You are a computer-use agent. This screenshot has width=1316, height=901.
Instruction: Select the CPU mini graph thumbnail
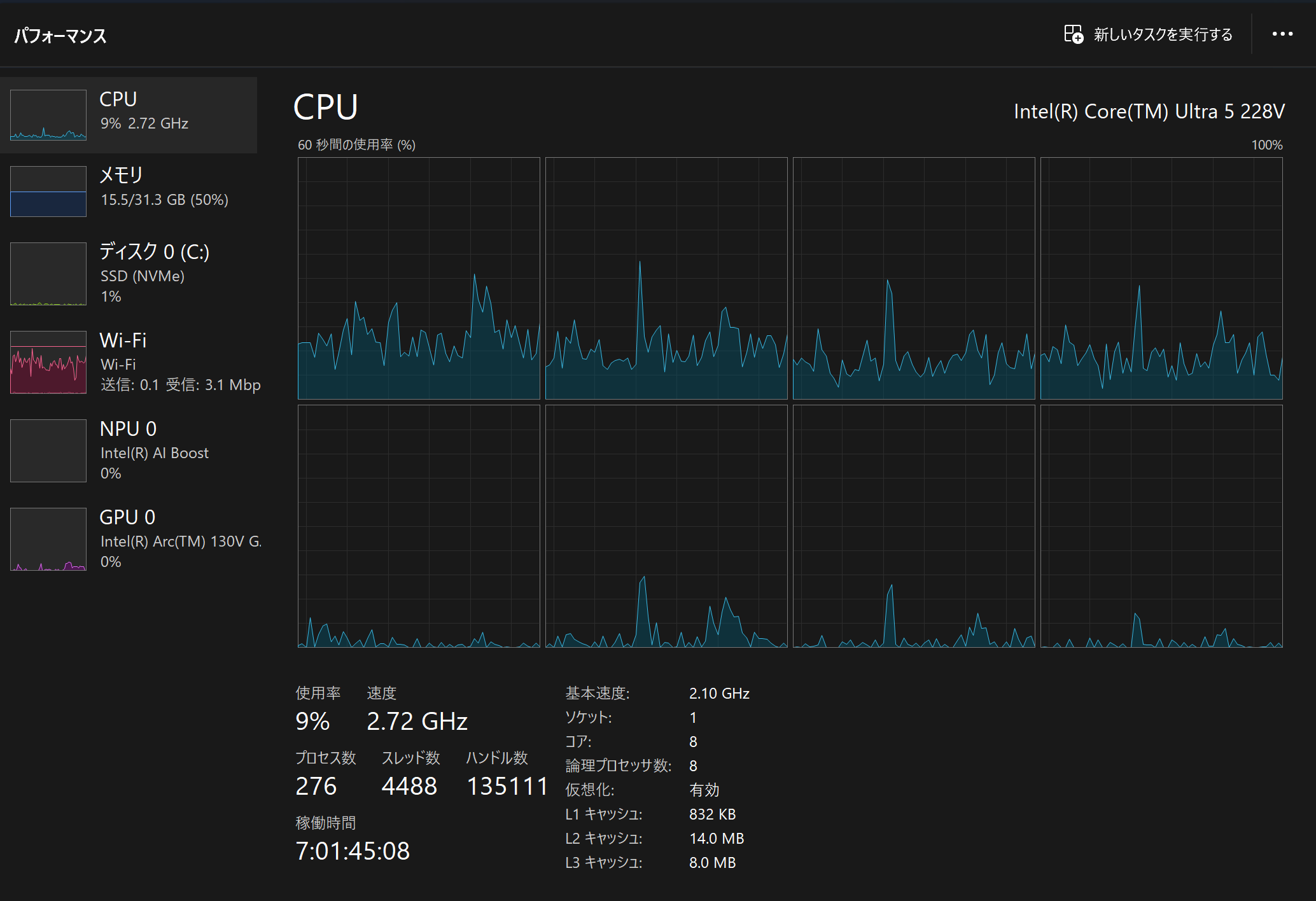(48, 115)
